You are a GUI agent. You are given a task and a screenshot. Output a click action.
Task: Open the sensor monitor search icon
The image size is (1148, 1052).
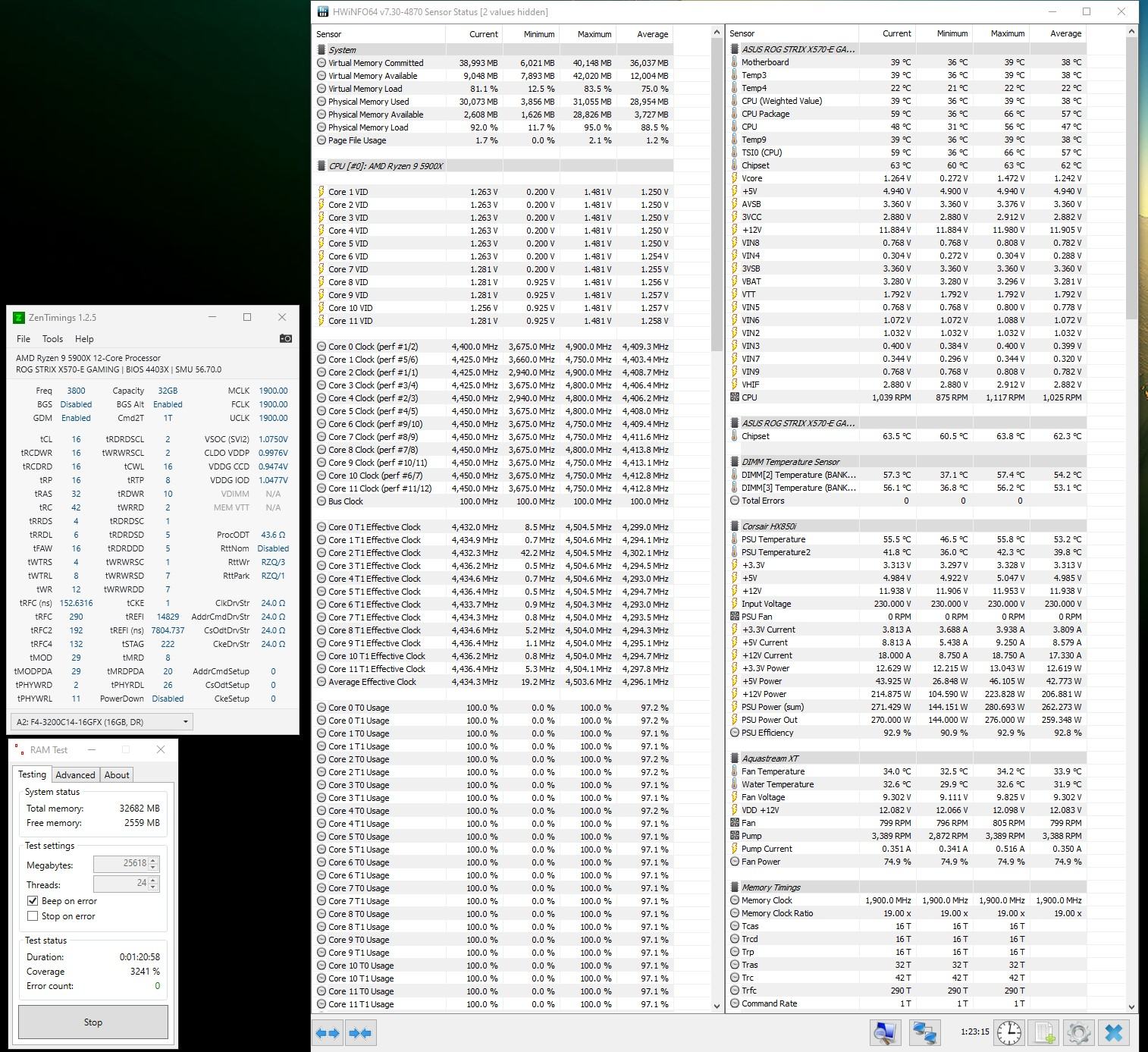point(886,1032)
